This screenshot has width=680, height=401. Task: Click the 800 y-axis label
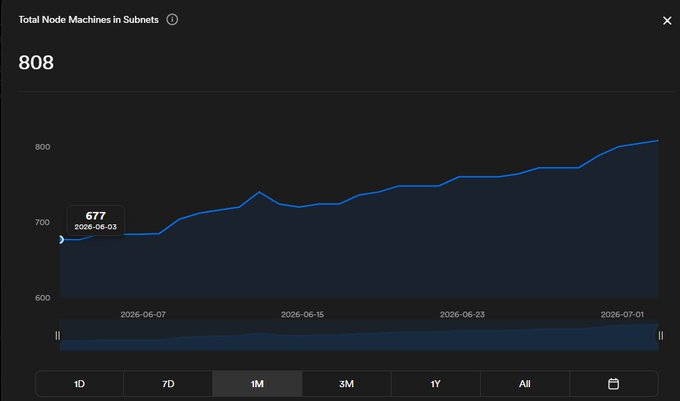(42, 147)
